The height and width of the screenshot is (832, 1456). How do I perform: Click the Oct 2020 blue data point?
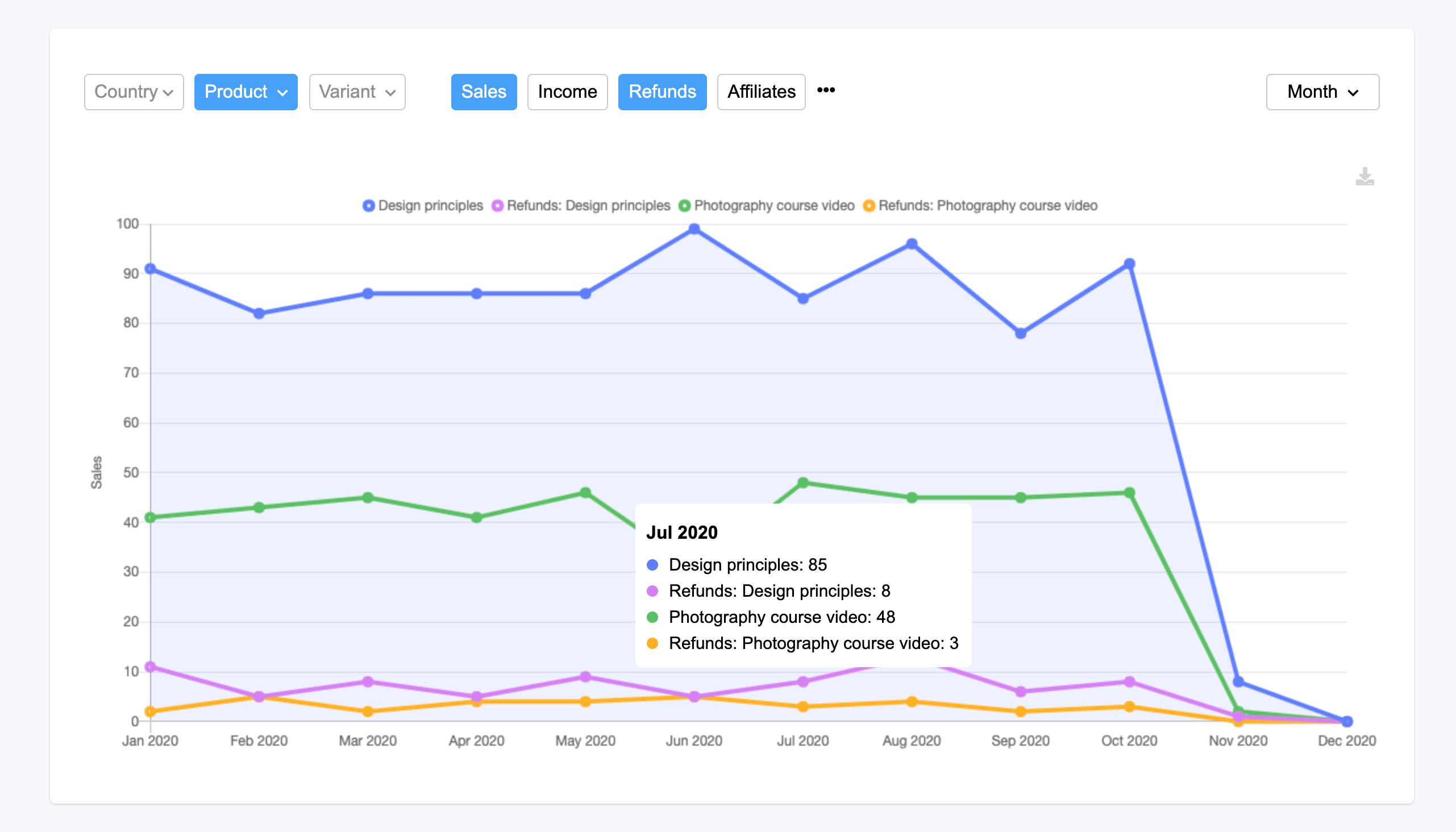tap(1129, 264)
